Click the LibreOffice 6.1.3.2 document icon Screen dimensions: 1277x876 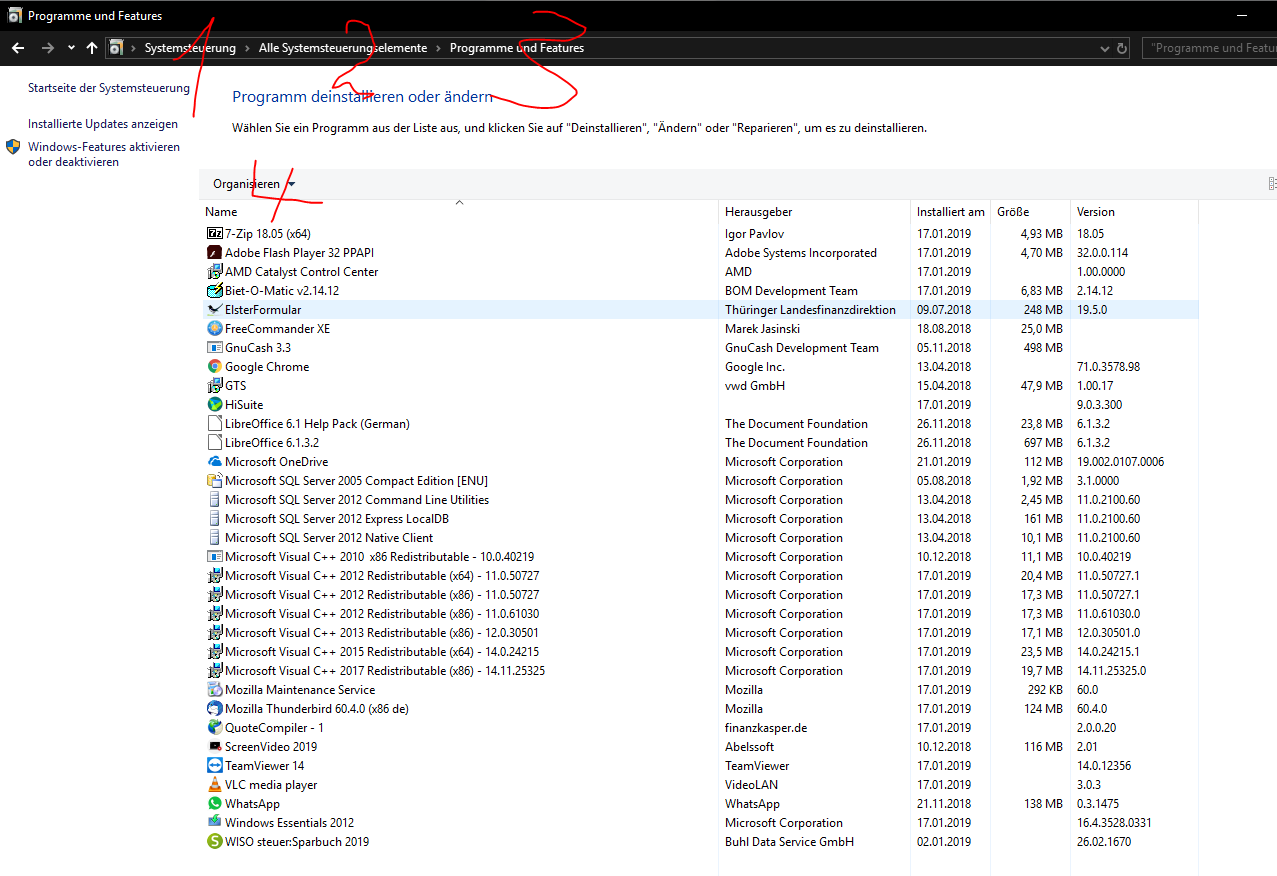214,443
